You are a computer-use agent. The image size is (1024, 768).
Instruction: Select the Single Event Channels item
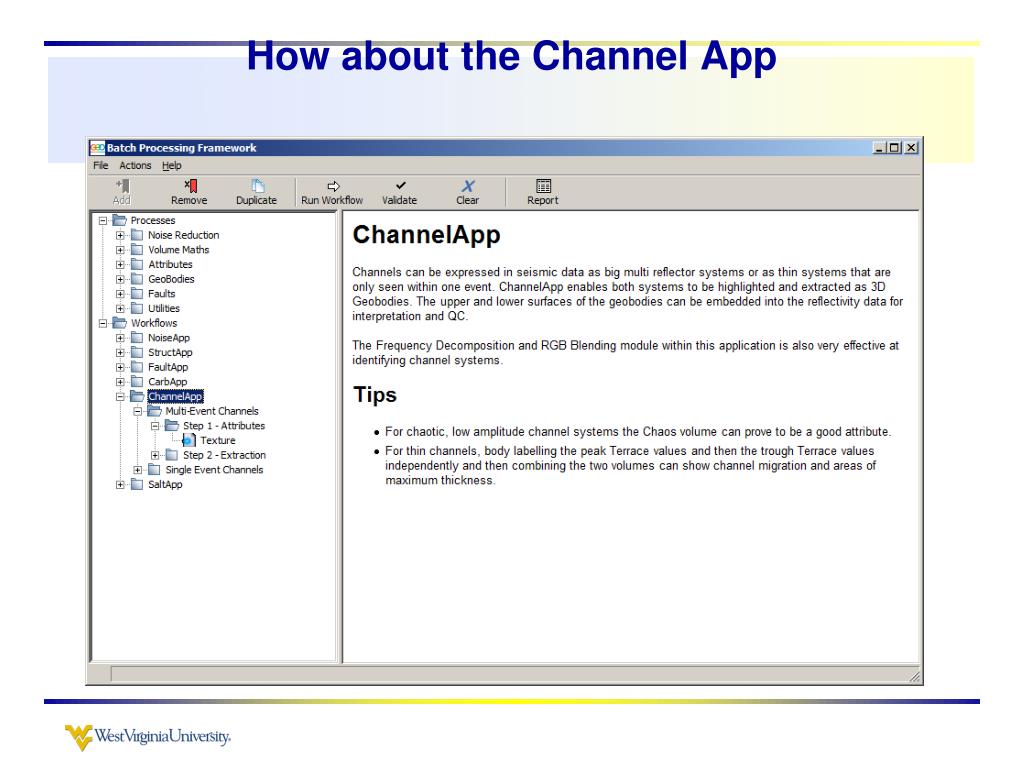coord(214,470)
